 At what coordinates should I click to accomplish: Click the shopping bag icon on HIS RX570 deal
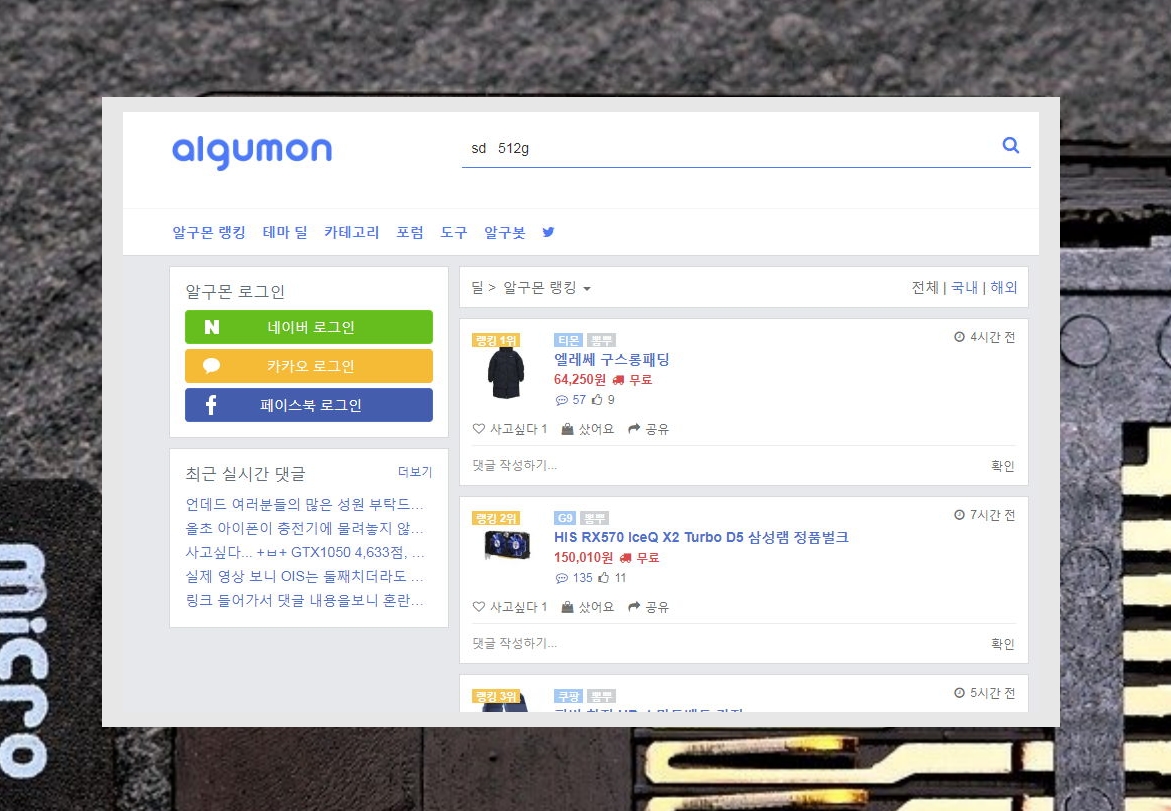[568, 606]
